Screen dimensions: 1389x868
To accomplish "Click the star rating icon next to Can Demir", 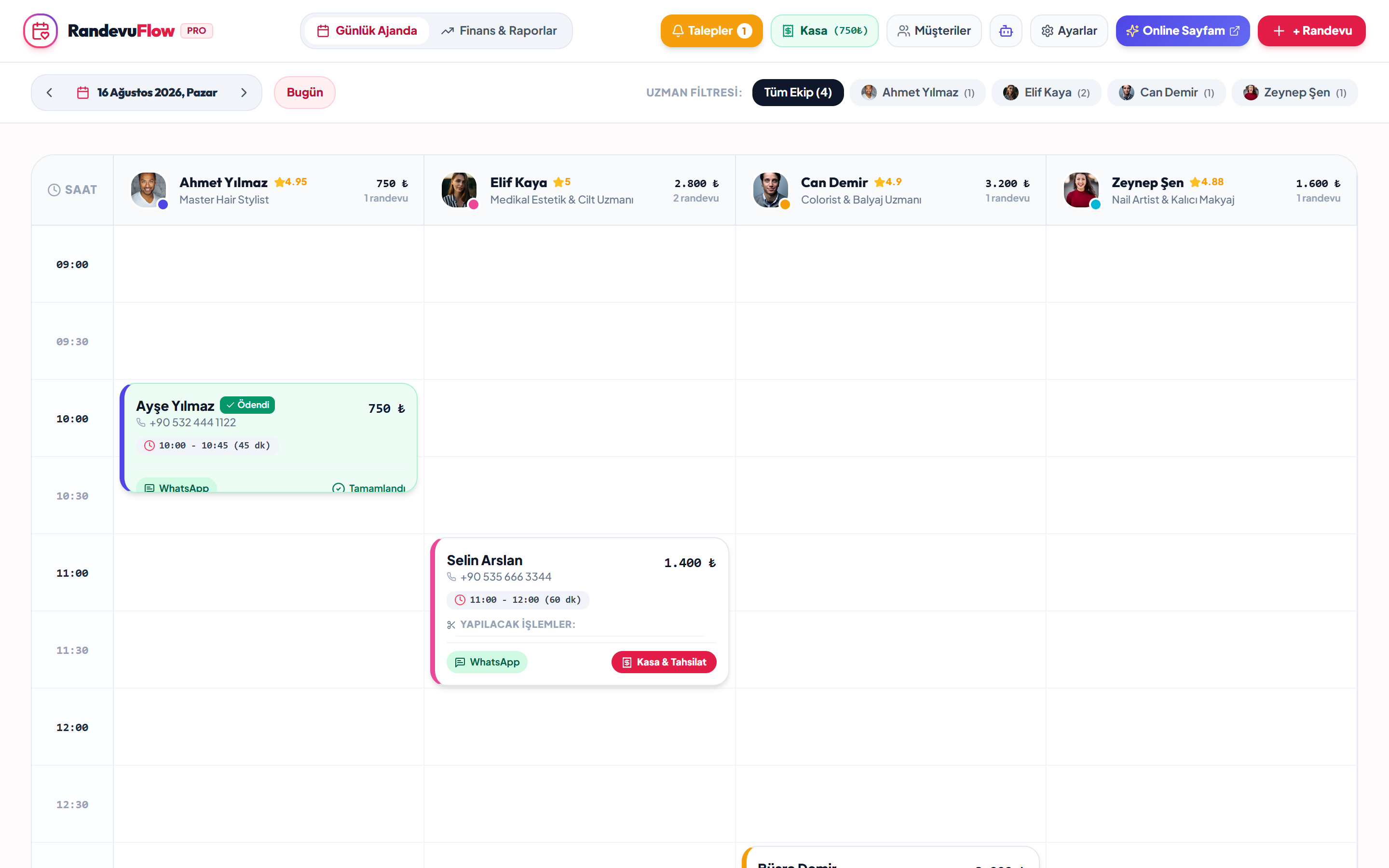I will pos(879,182).
